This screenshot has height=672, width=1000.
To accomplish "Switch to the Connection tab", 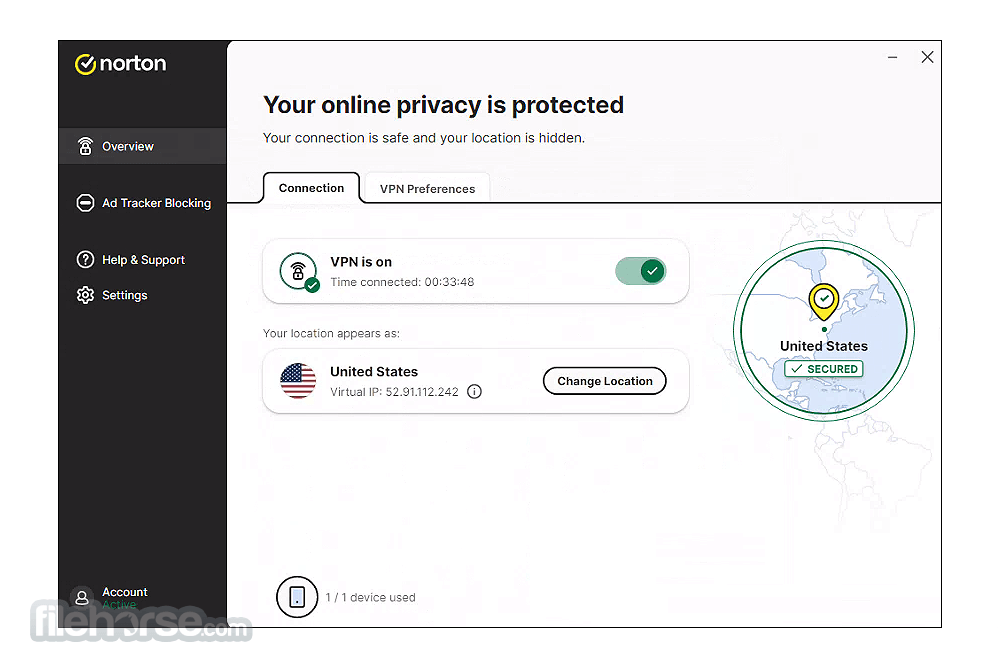I will (x=311, y=188).
